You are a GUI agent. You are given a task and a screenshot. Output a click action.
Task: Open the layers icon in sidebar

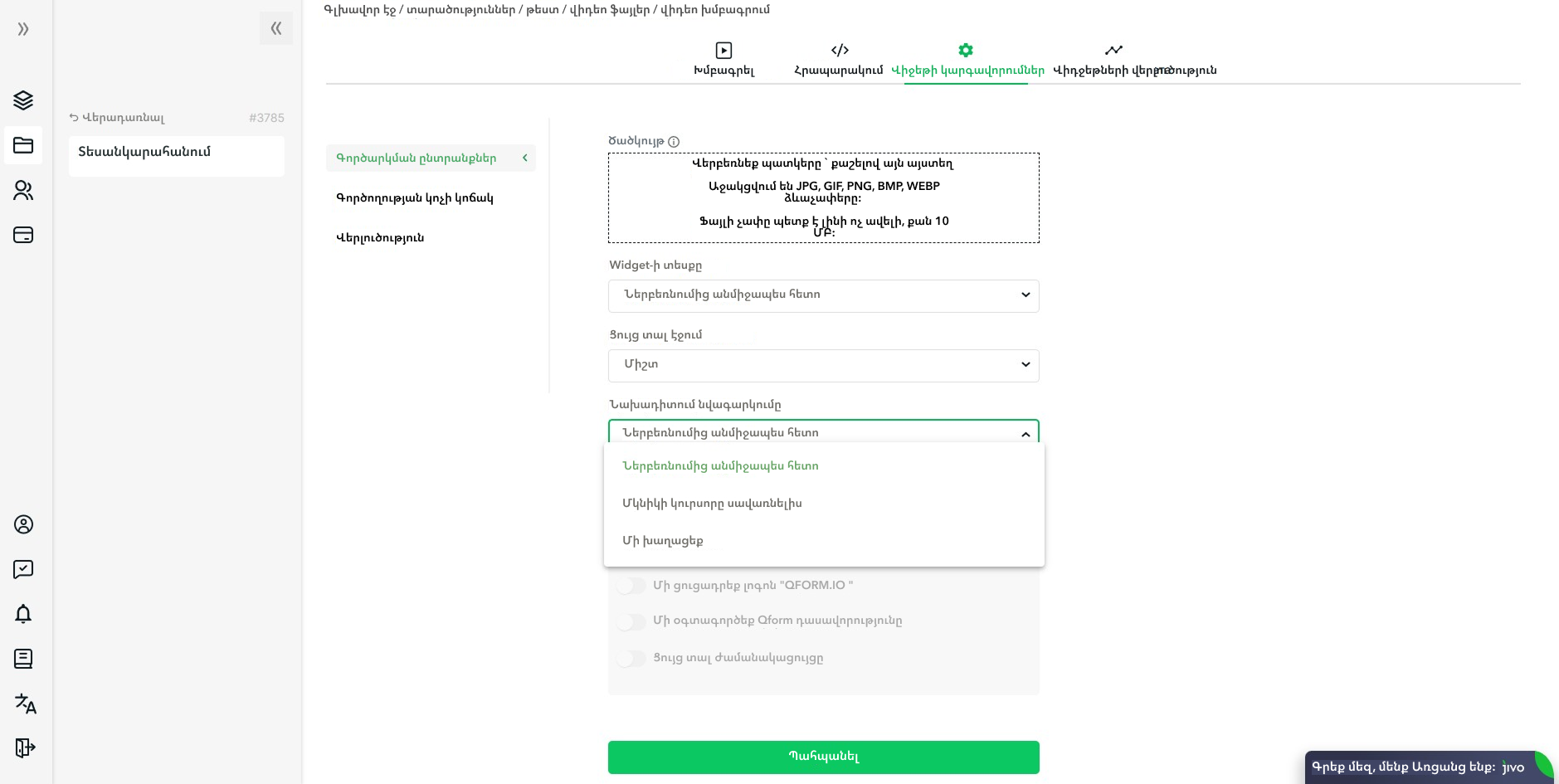[x=23, y=100]
